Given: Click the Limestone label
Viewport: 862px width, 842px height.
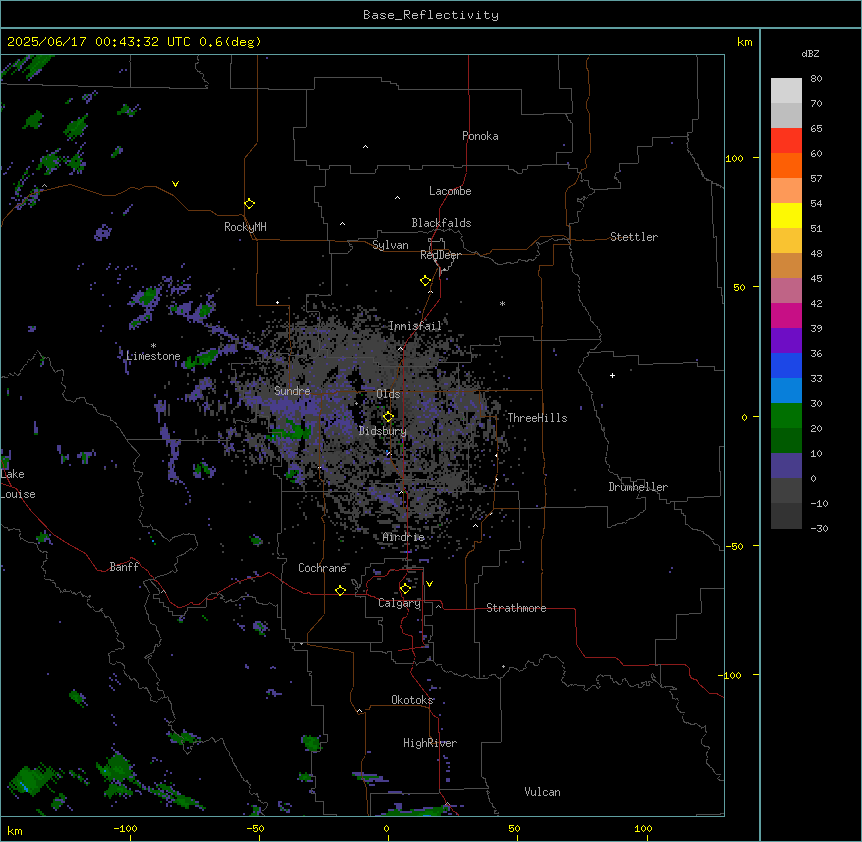Looking at the screenshot, I should pyautogui.click(x=153, y=356).
